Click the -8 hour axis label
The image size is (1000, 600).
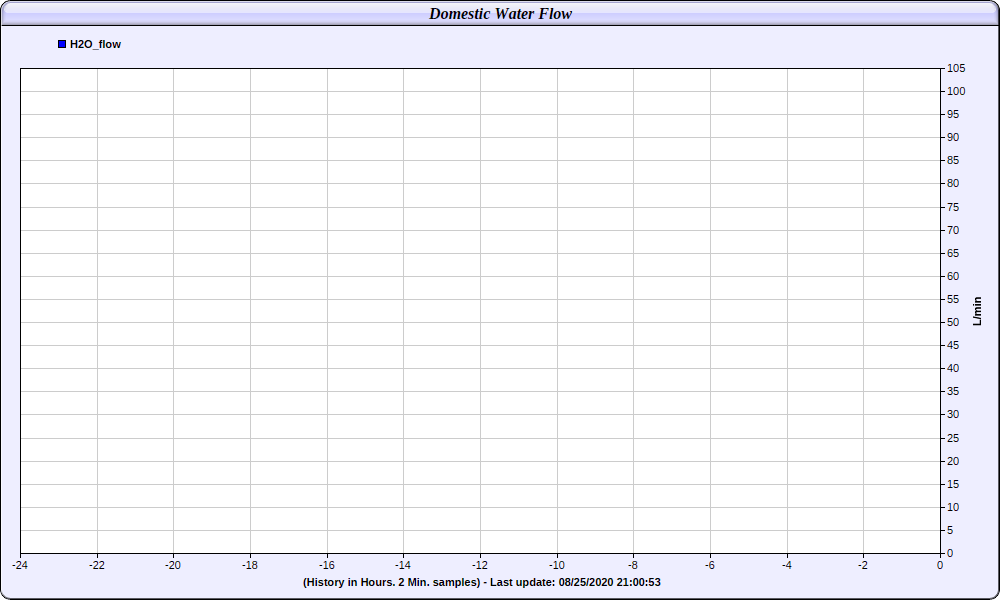point(633,565)
